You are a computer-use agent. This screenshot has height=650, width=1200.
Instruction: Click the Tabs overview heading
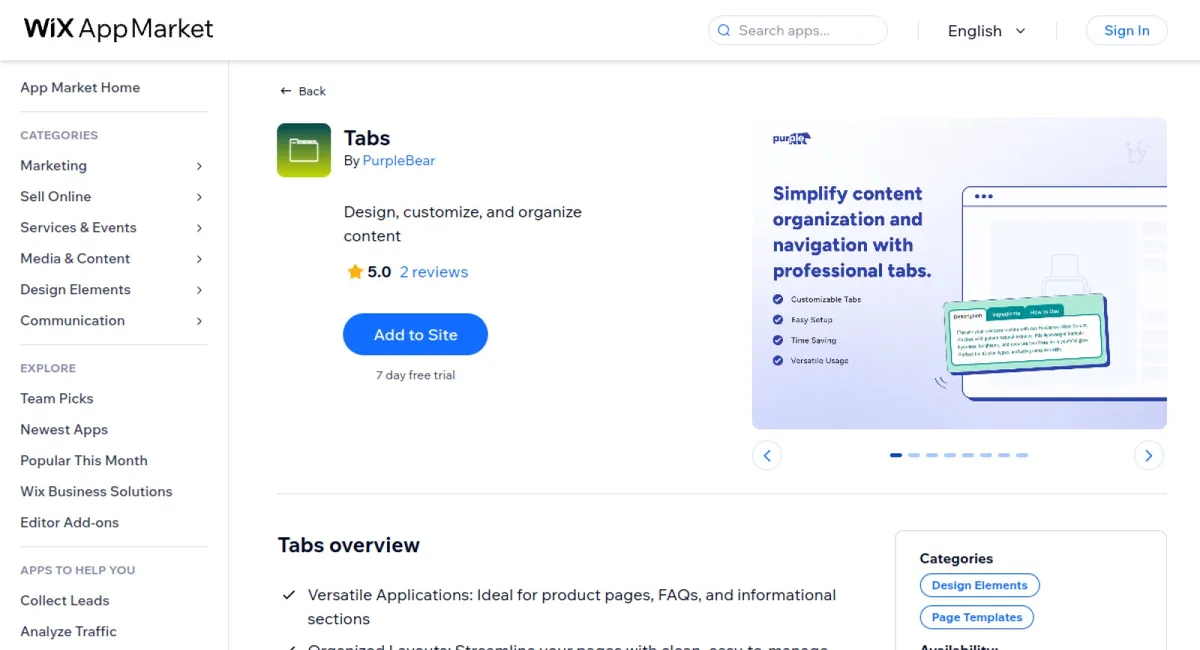(349, 545)
